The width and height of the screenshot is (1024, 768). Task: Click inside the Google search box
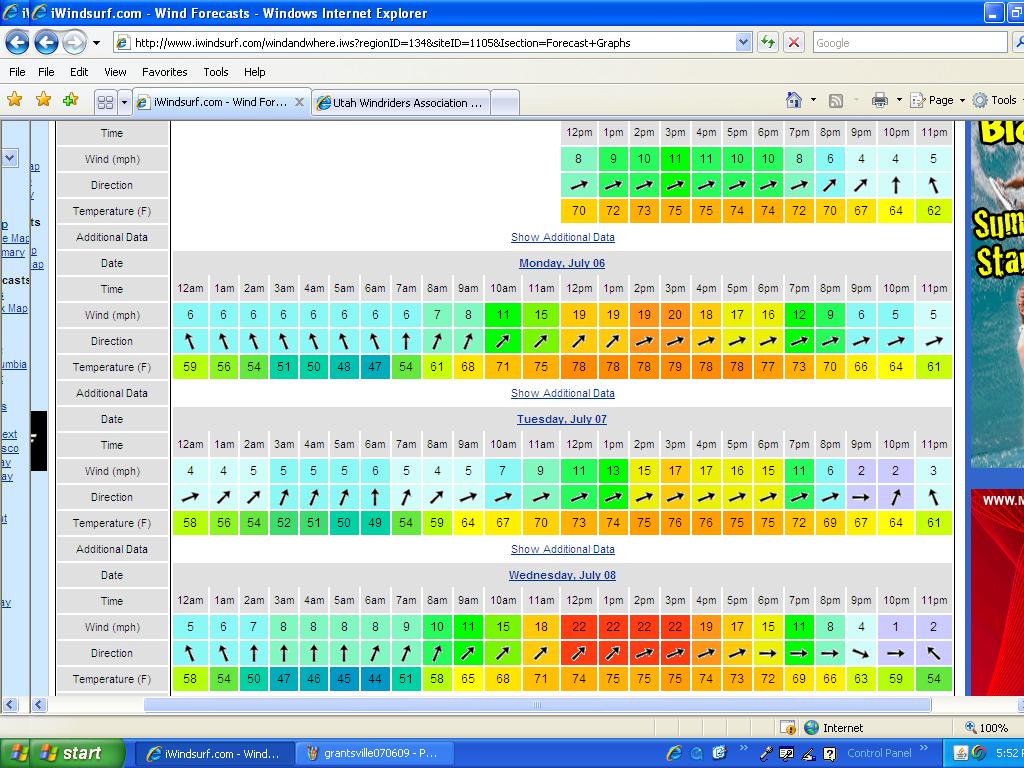[x=908, y=43]
